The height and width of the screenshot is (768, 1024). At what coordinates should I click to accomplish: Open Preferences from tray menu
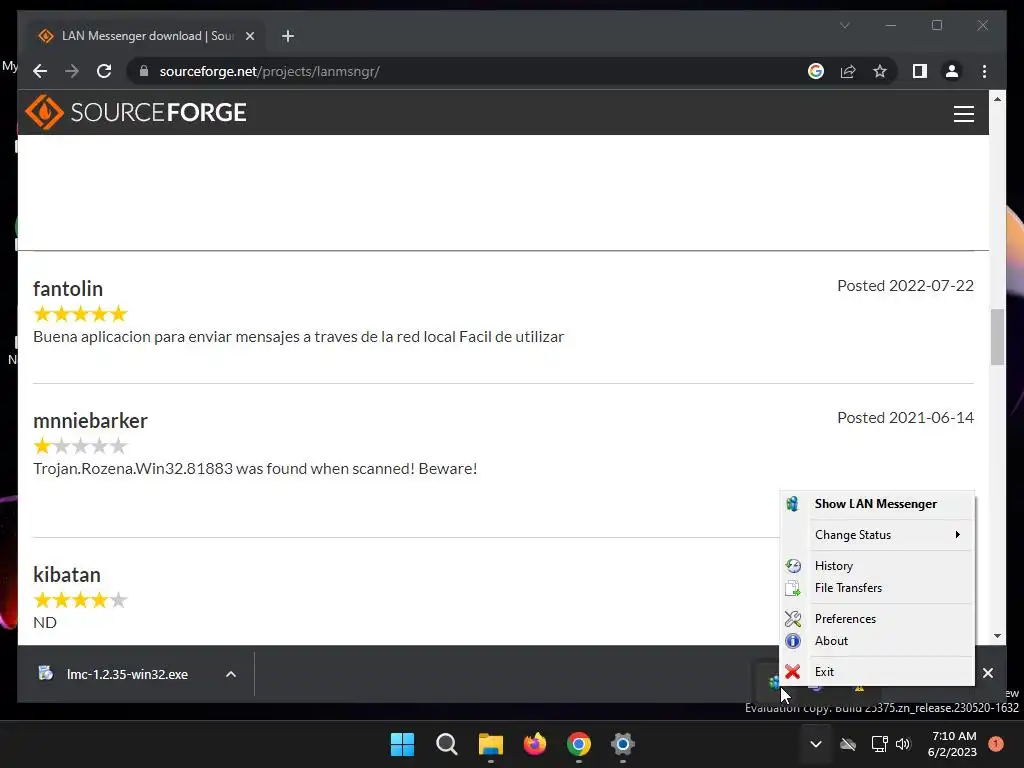point(878,618)
